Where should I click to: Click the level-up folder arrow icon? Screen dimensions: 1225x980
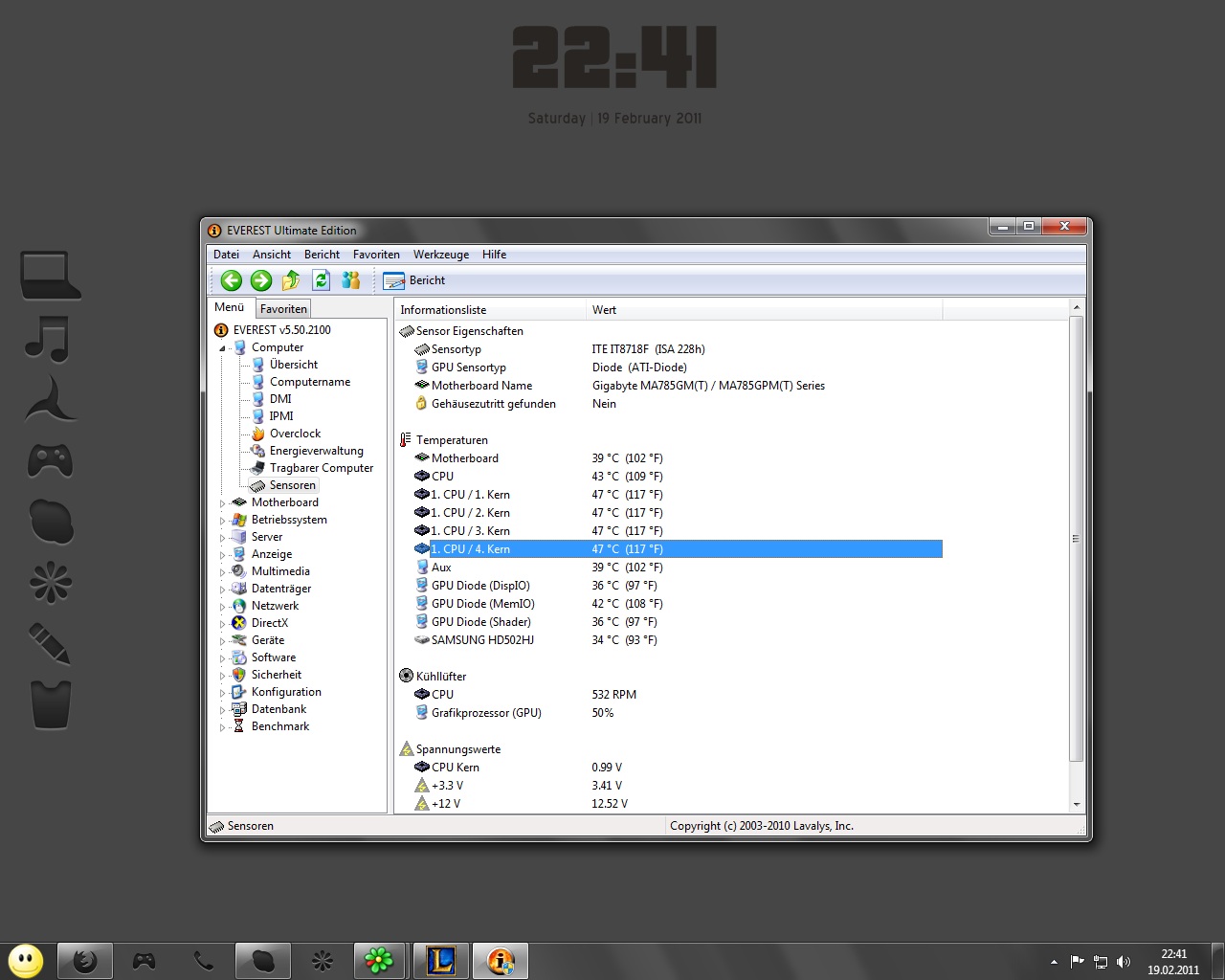(x=291, y=280)
